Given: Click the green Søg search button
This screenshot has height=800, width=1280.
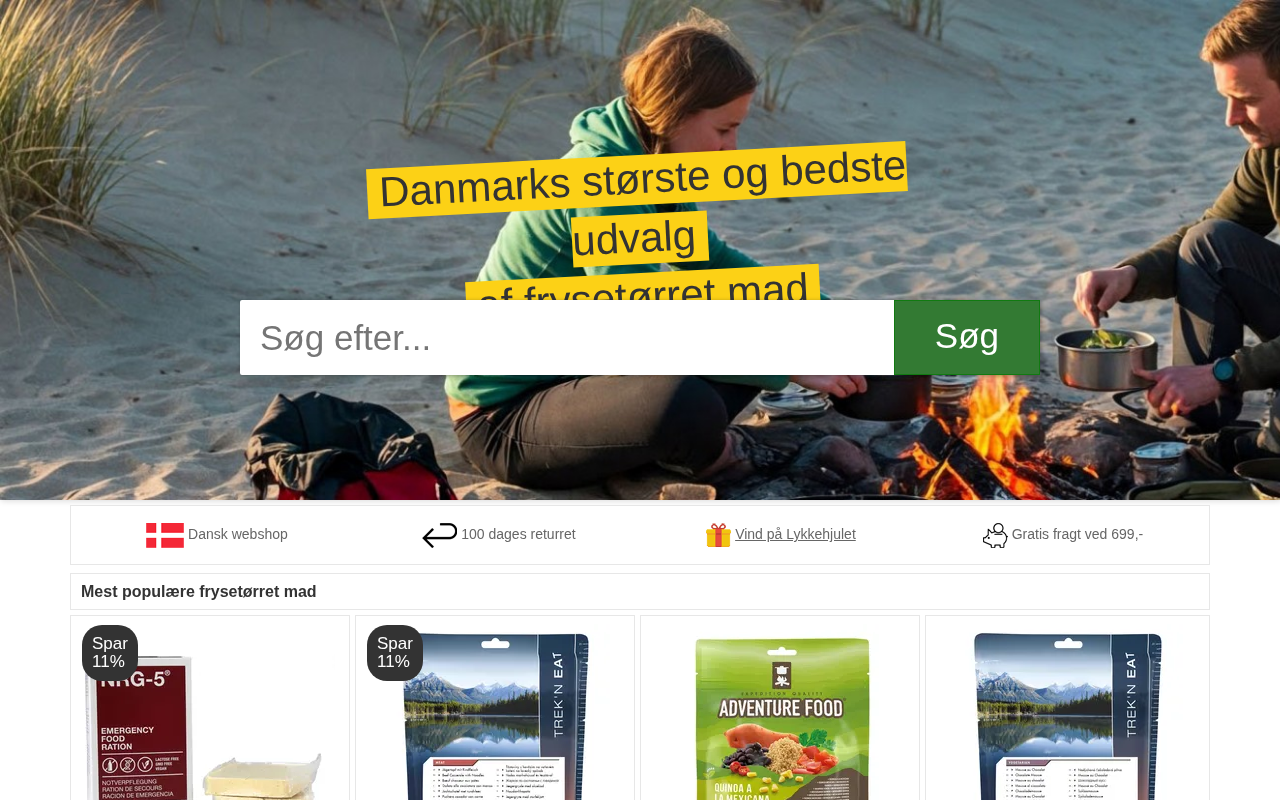Looking at the screenshot, I should [x=967, y=337].
